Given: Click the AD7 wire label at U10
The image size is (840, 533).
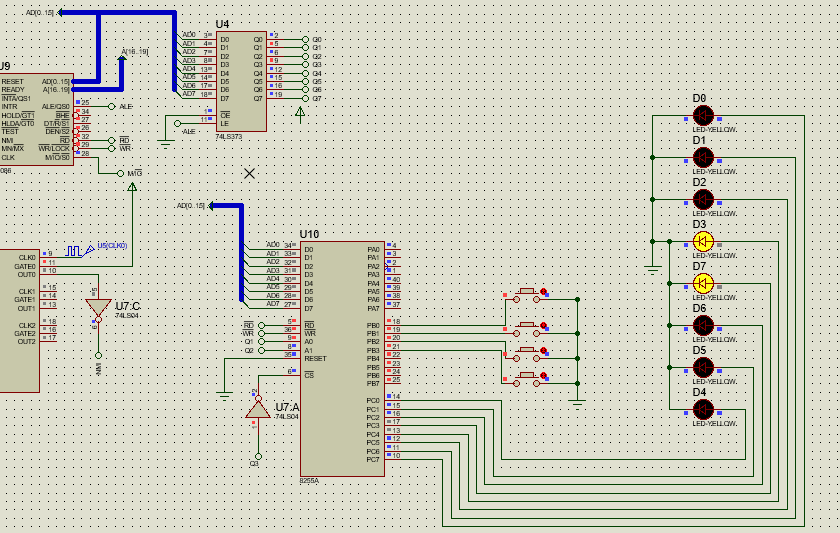Looking at the screenshot, I should tap(273, 304).
